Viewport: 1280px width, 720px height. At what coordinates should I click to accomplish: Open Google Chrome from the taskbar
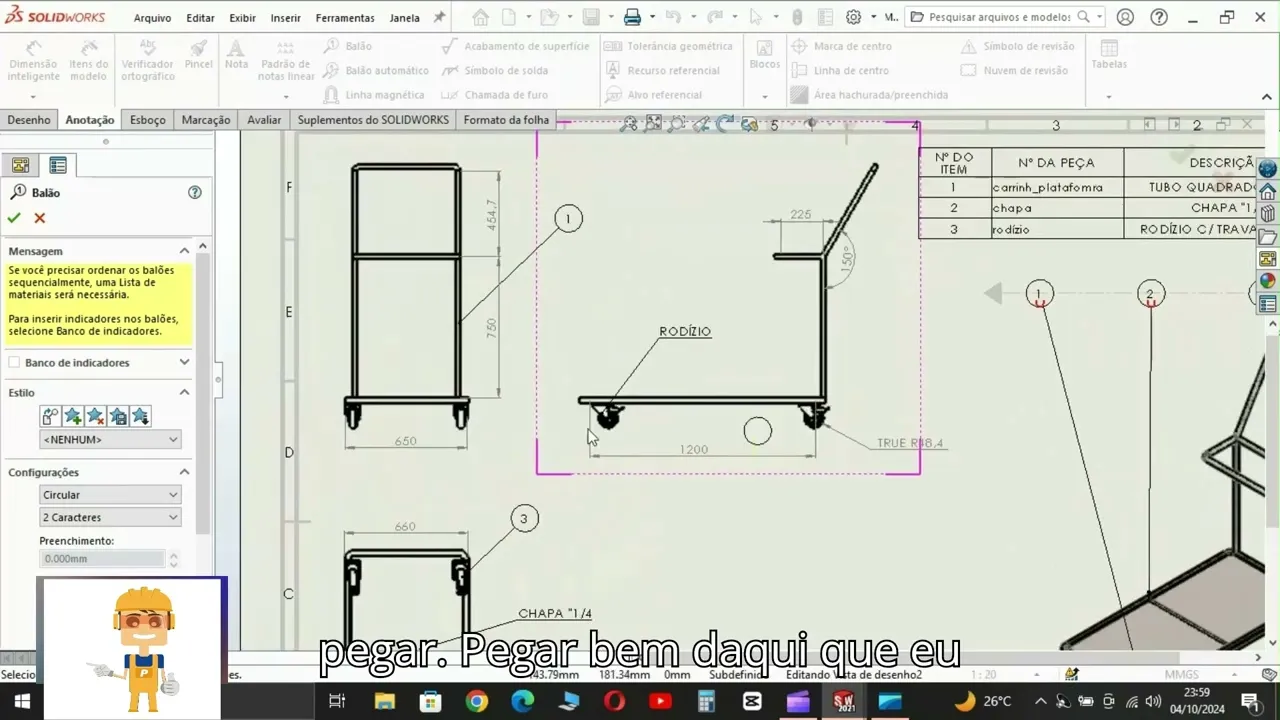(477, 701)
